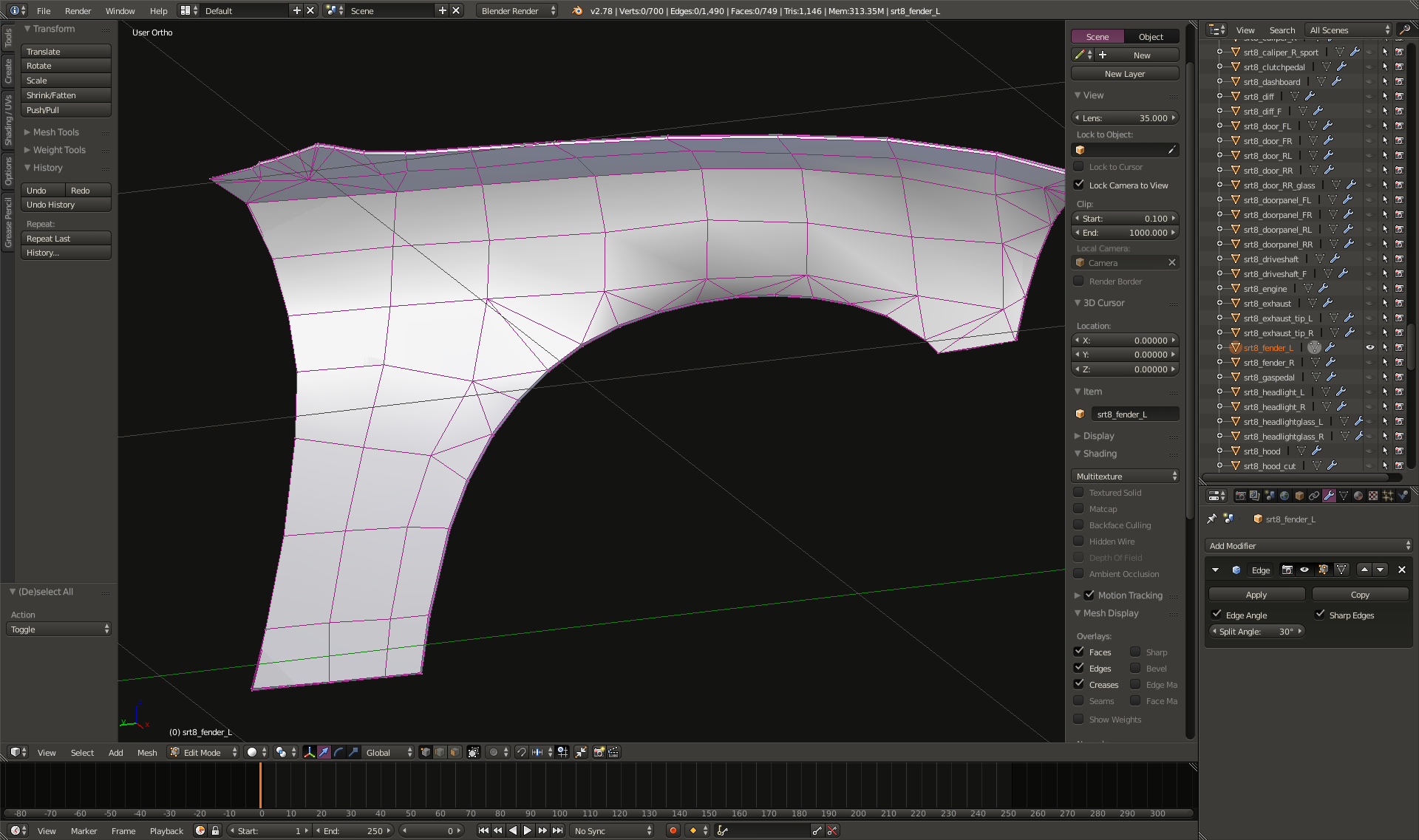Viewport: 1419px width, 840px height.
Task: Toggle snap magnet in 3D view header
Action: point(522,752)
